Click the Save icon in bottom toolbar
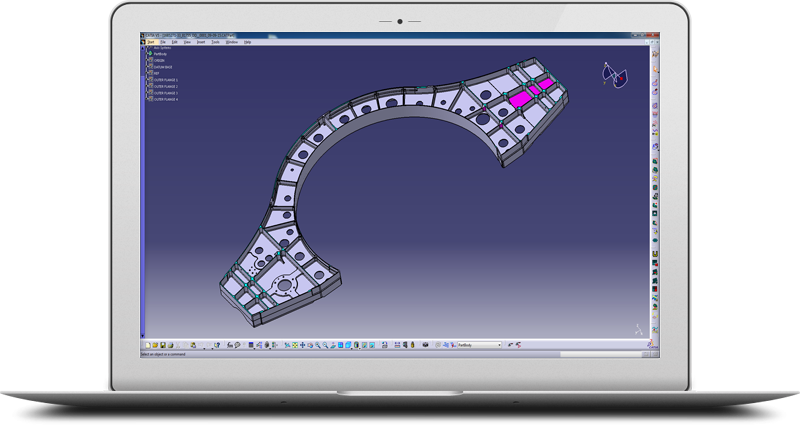The image size is (800, 425). 162,345
